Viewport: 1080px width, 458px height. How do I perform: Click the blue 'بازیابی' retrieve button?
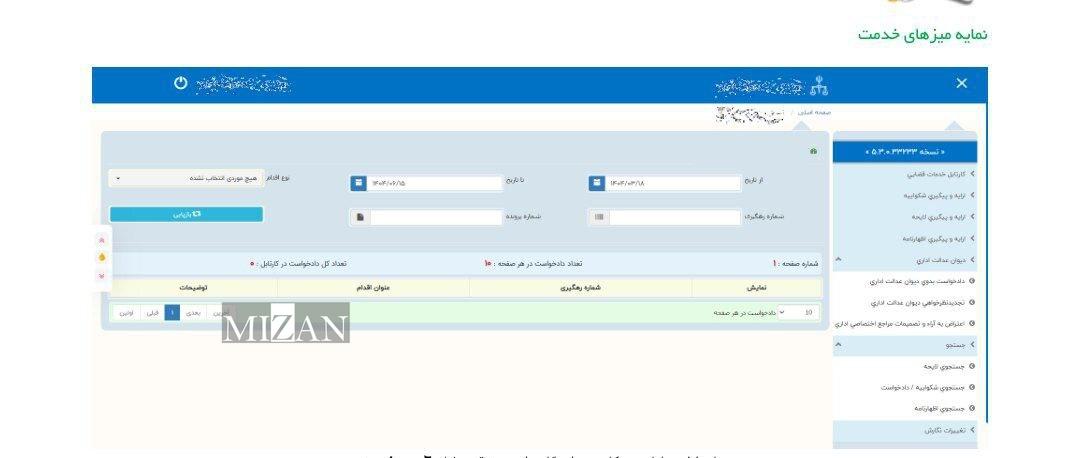186,214
